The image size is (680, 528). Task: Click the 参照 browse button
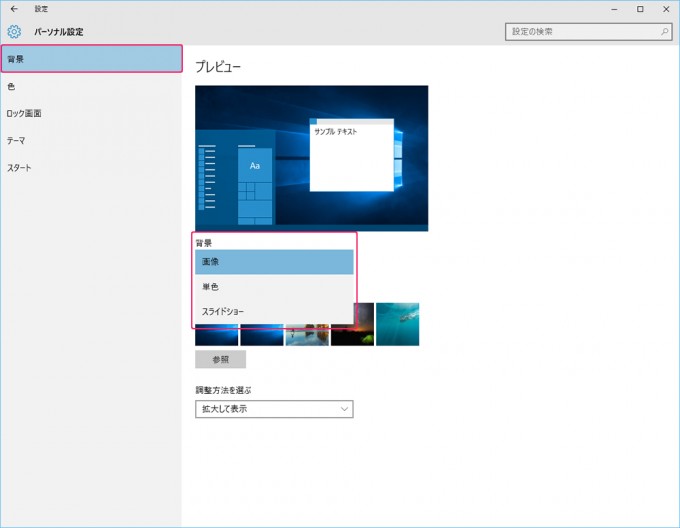coord(220,359)
